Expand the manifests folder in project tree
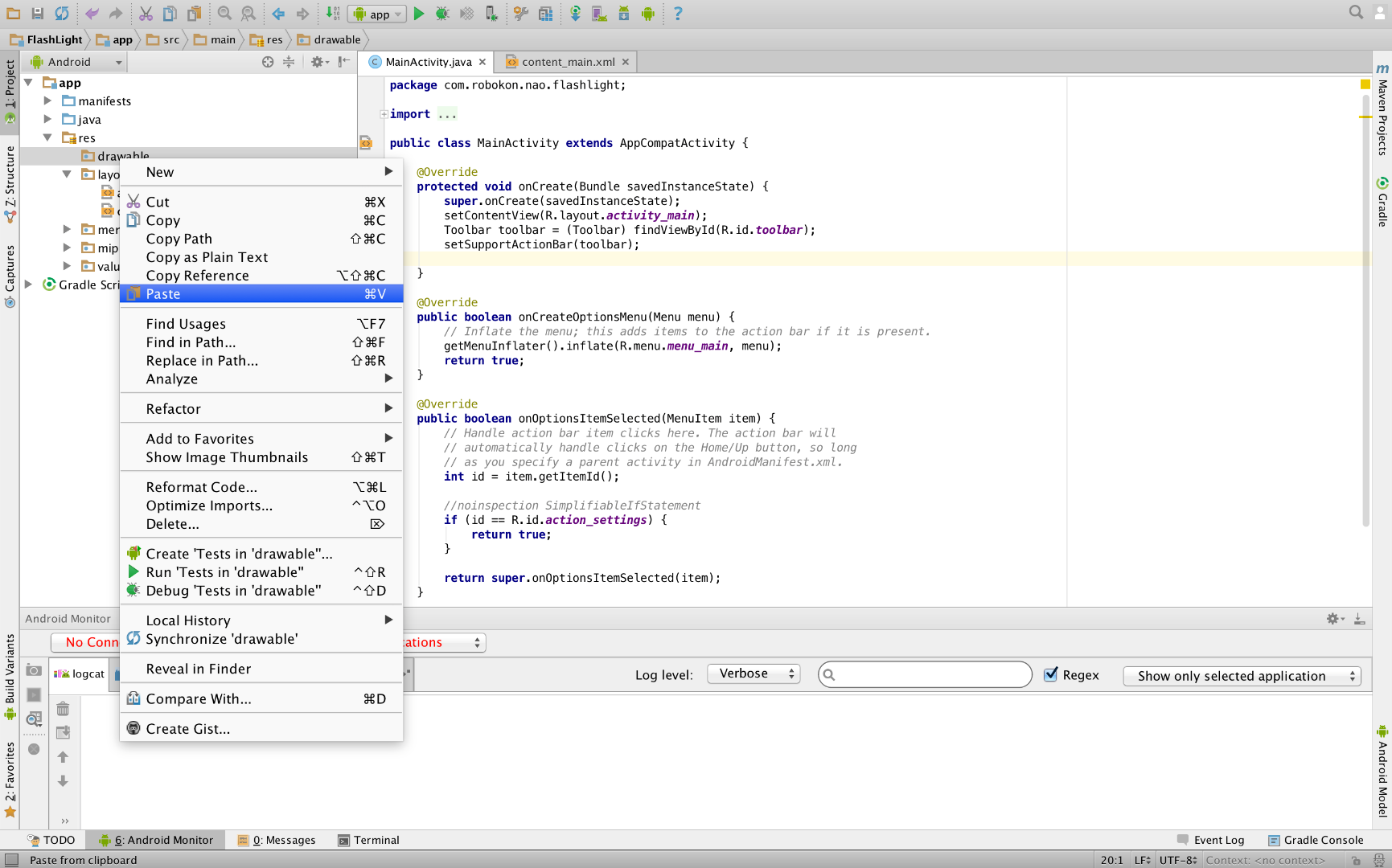Screen dimensions: 1392x868 [x=47, y=100]
